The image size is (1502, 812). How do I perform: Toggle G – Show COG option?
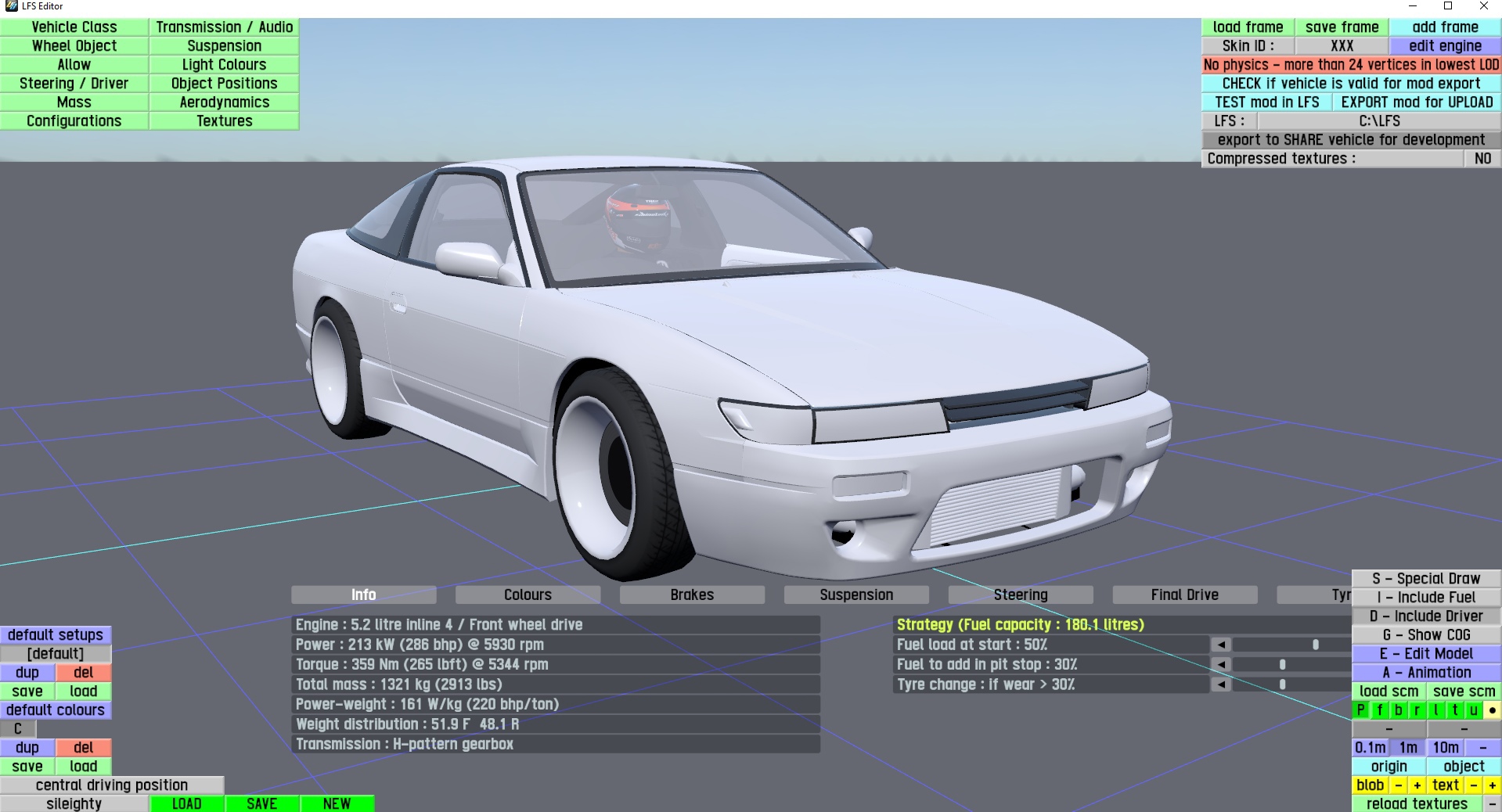[1426, 635]
